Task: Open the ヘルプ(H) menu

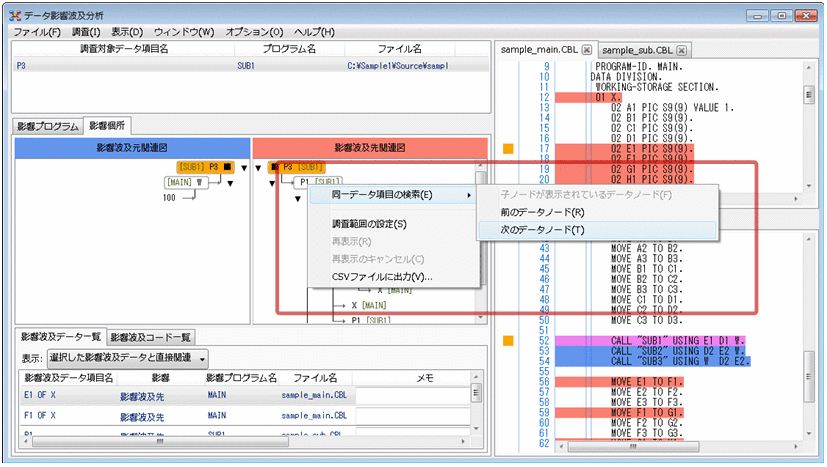Action: tap(314, 32)
